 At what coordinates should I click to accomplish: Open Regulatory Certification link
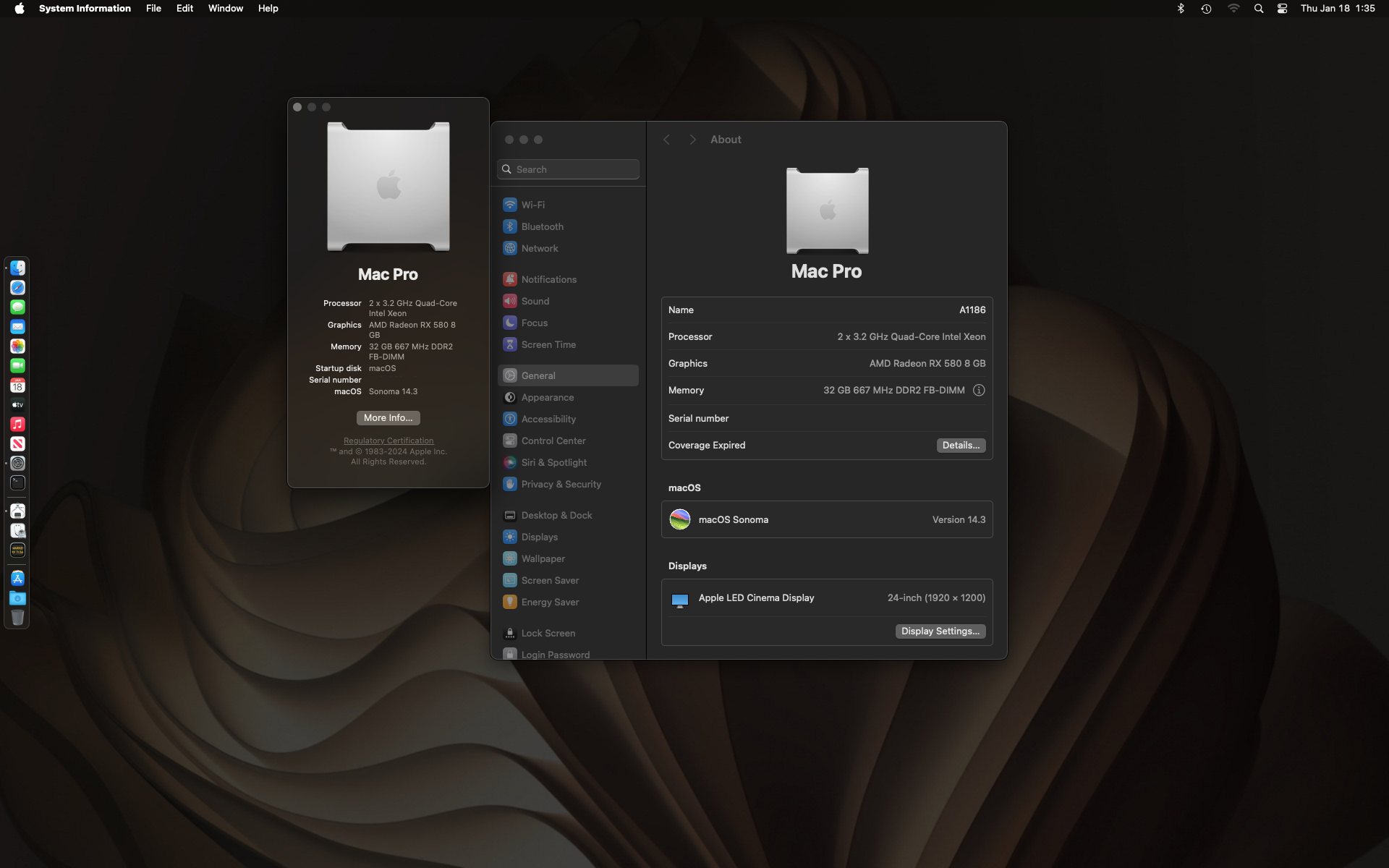[x=388, y=441]
